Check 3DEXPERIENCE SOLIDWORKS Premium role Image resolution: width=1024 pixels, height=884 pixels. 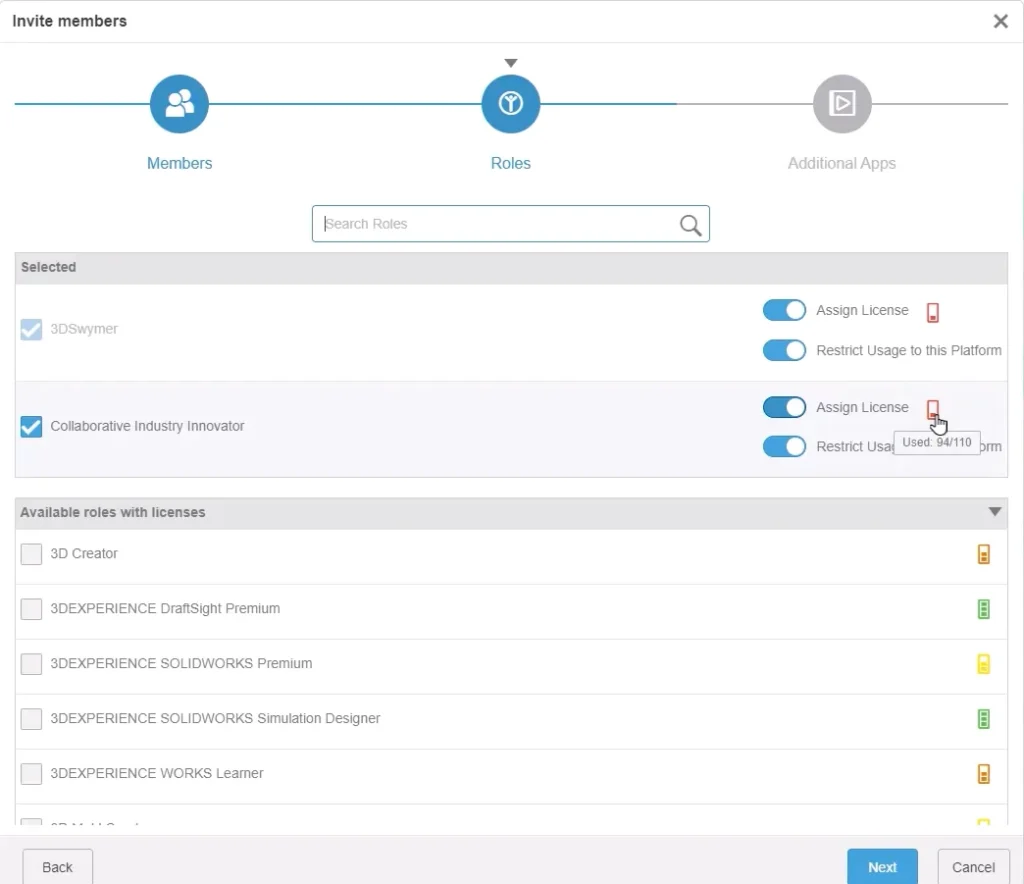(31, 663)
